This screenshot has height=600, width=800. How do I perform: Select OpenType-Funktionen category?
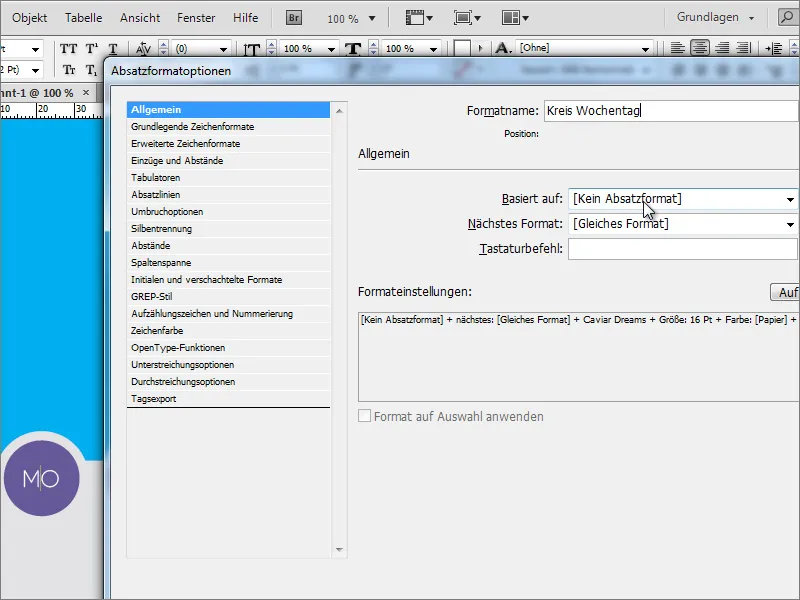click(229, 347)
